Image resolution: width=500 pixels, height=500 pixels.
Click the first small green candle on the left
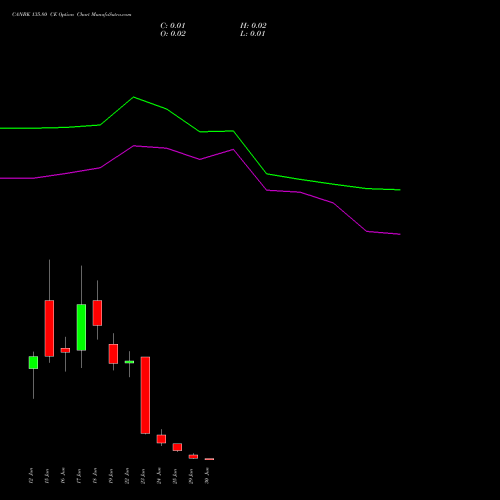pyautogui.click(x=33, y=362)
